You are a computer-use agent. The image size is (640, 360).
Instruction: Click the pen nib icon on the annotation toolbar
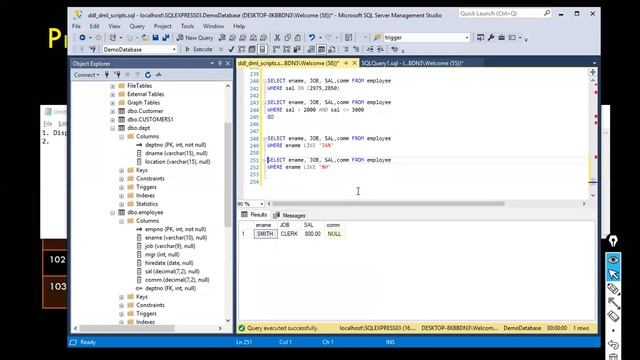pos(613,241)
